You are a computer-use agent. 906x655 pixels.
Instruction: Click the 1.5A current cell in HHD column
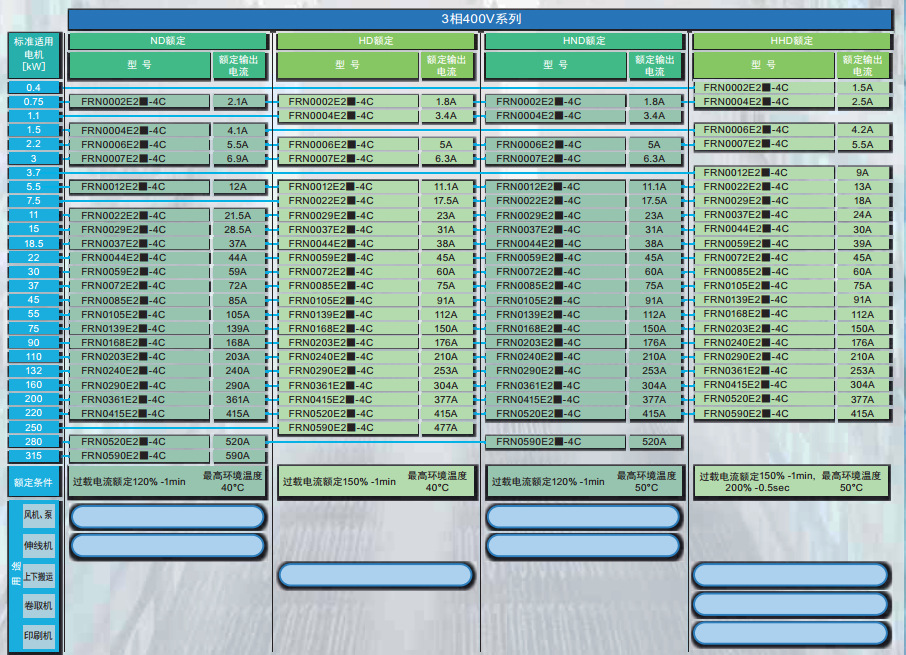[862, 88]
